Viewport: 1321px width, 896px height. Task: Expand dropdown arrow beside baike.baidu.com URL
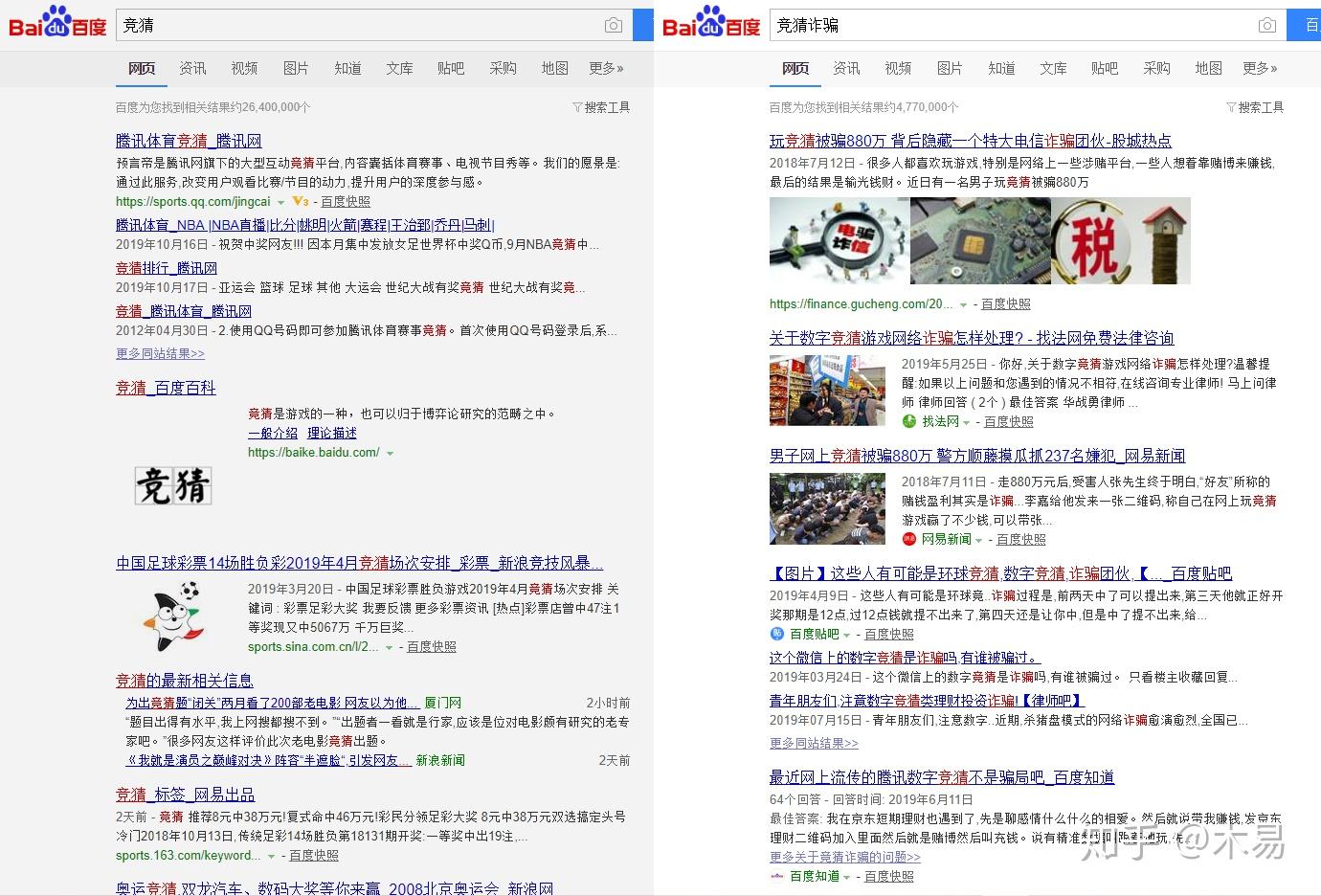point(390,453)
